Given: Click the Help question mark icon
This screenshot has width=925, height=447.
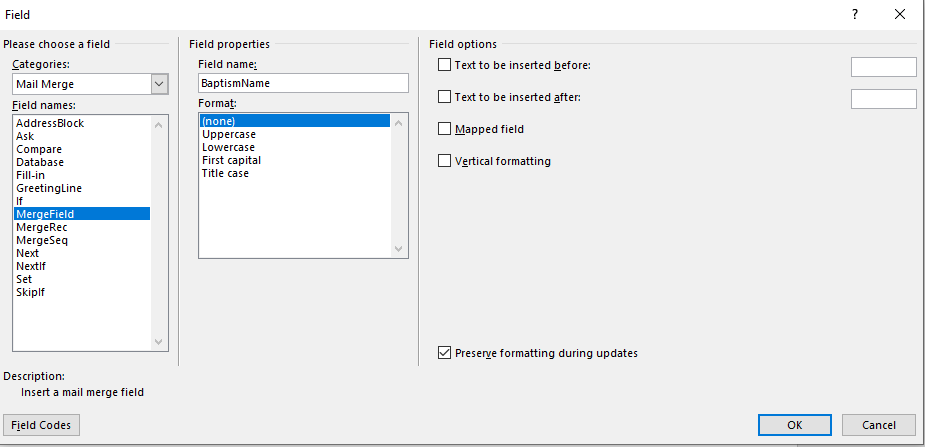Looking at the screenshot, I should pyautogui.click(x=855, y=15).
